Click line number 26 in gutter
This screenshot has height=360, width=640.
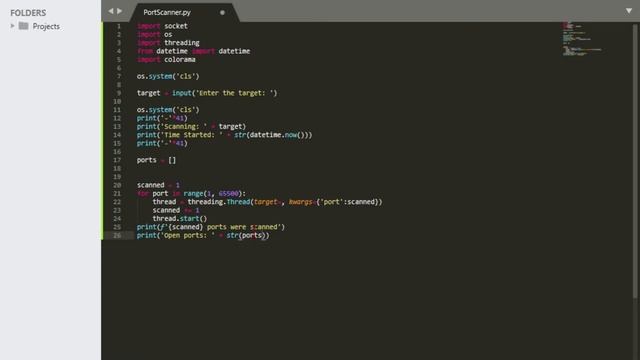pyautogui.click(x=117, y=236)
